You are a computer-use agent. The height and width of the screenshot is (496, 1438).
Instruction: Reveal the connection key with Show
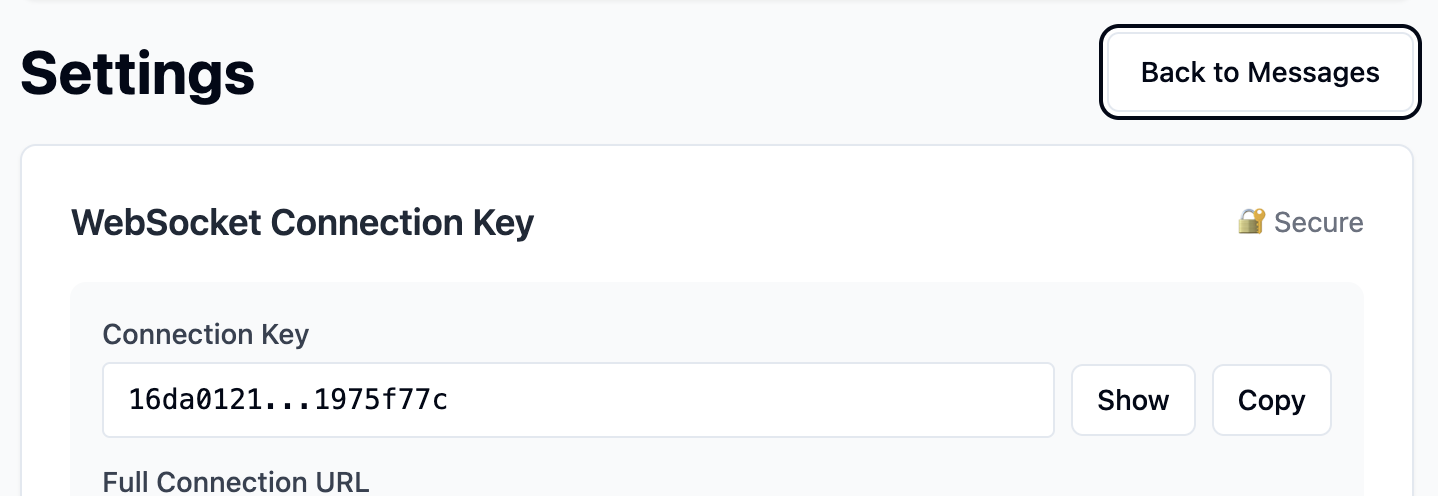click(x=1133, y=400)
